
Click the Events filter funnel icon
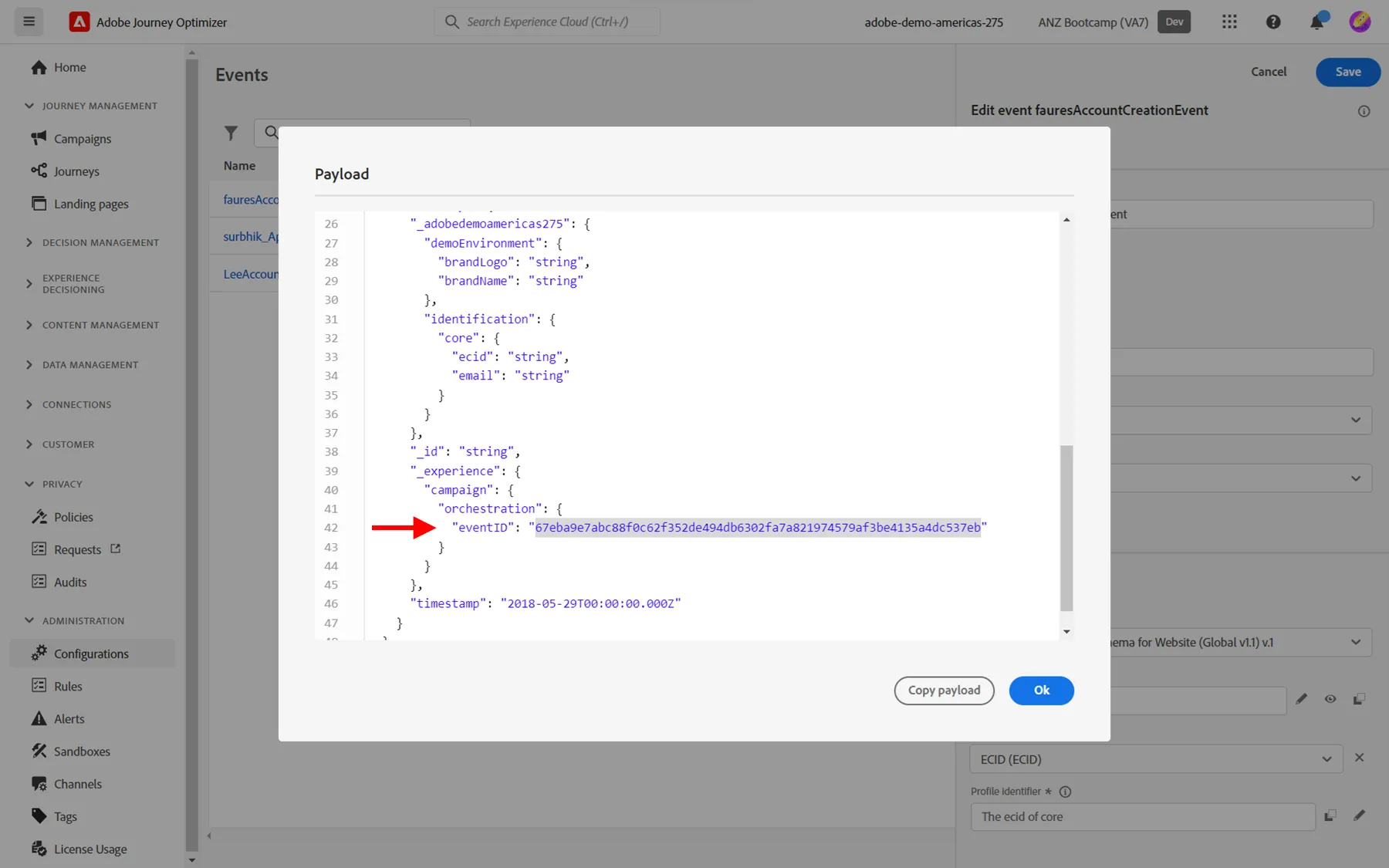(x=231, y=133)
